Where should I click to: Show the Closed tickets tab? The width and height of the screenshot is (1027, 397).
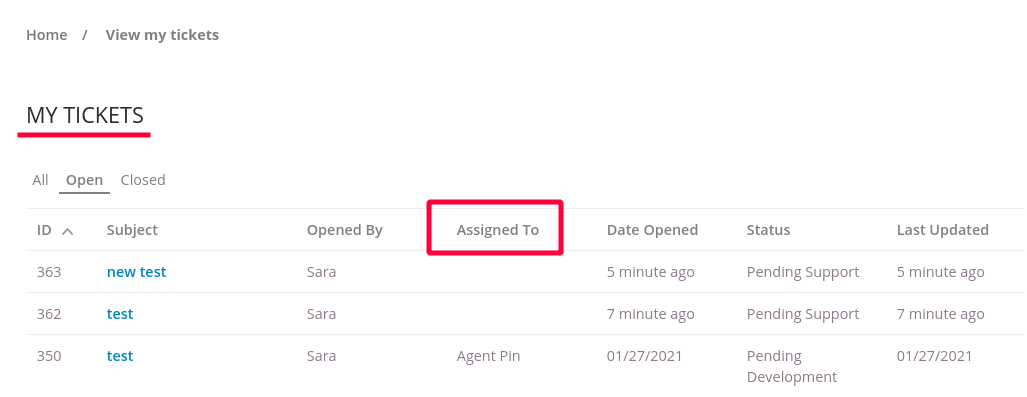coord(143,180)
